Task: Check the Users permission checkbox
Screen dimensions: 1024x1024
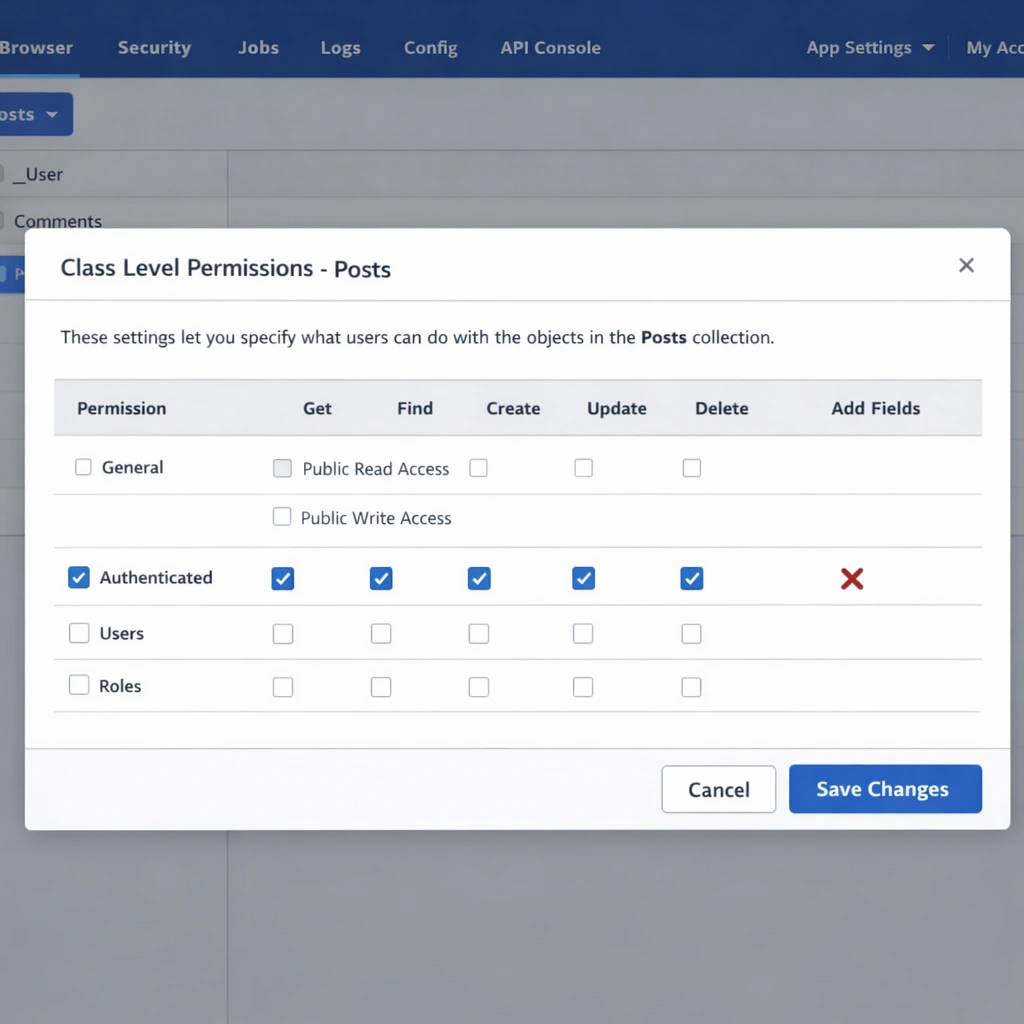Action: click(x=79, y=633)
